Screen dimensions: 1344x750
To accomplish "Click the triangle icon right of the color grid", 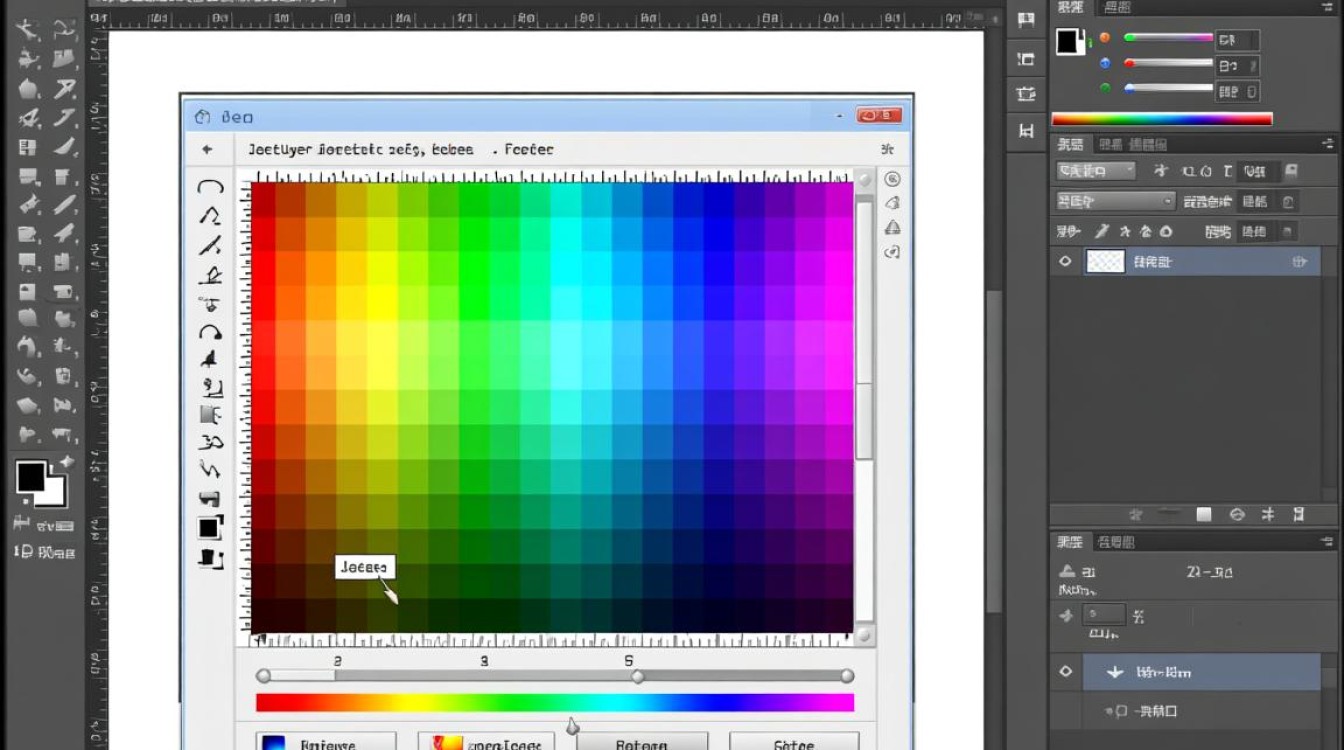I will coord(892,228).
